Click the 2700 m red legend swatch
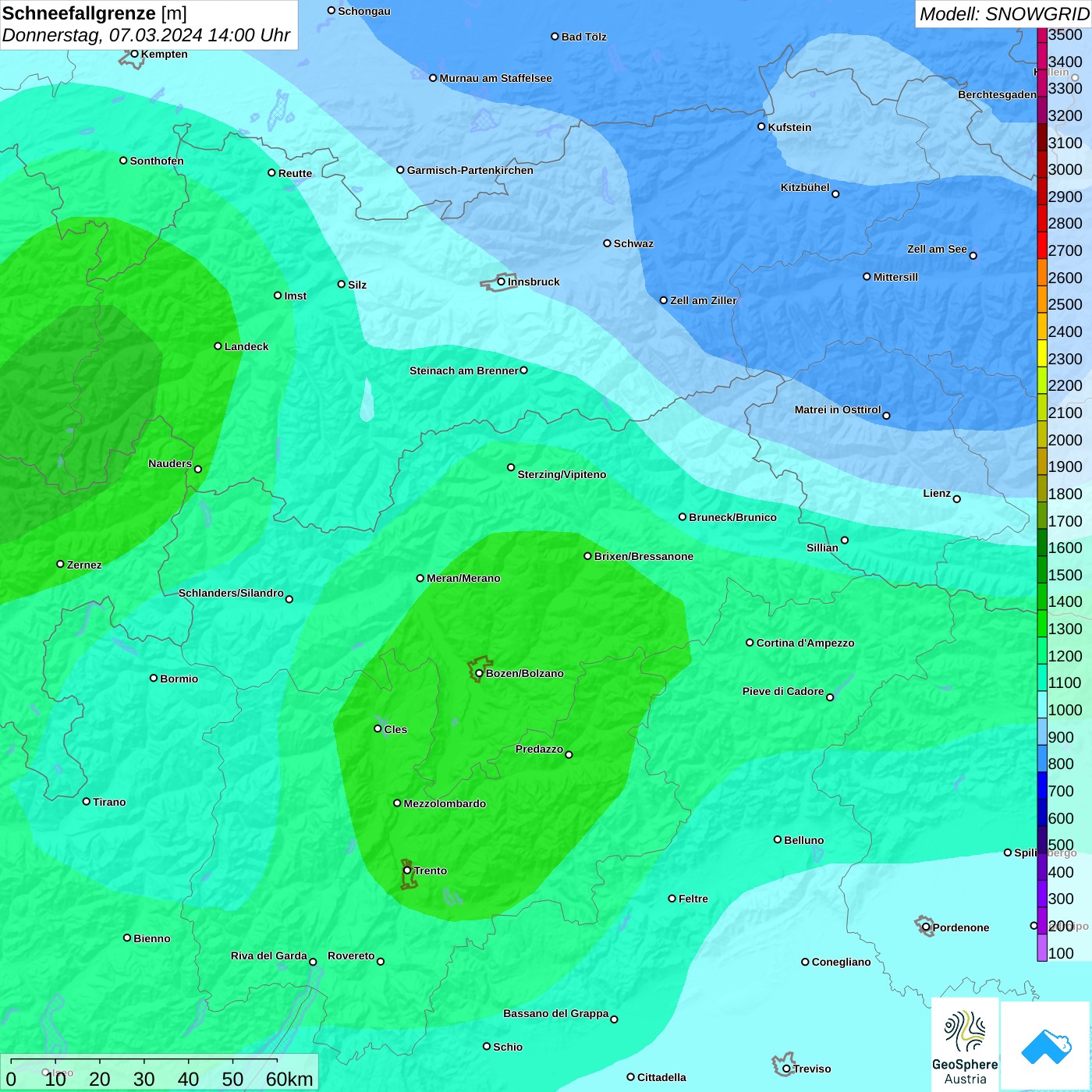This screenshot has width=1092, height=1092. point(1042,246)
